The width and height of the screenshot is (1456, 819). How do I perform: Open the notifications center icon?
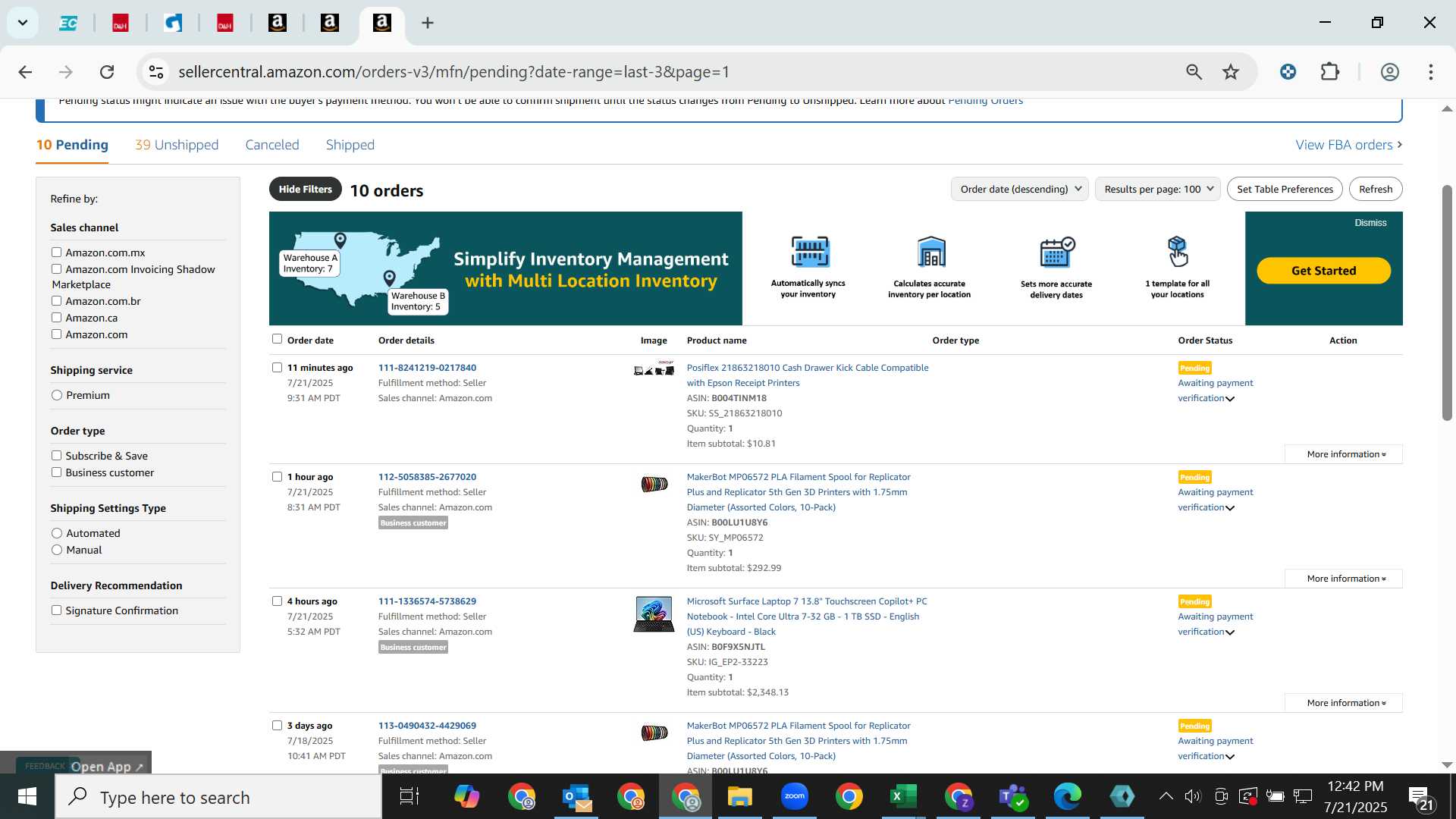click(1420, 797)
